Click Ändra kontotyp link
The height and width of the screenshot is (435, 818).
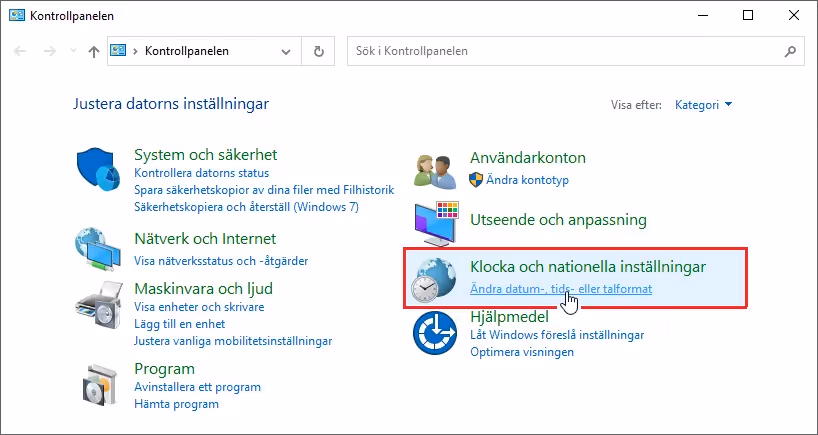[x=527, y=180]
